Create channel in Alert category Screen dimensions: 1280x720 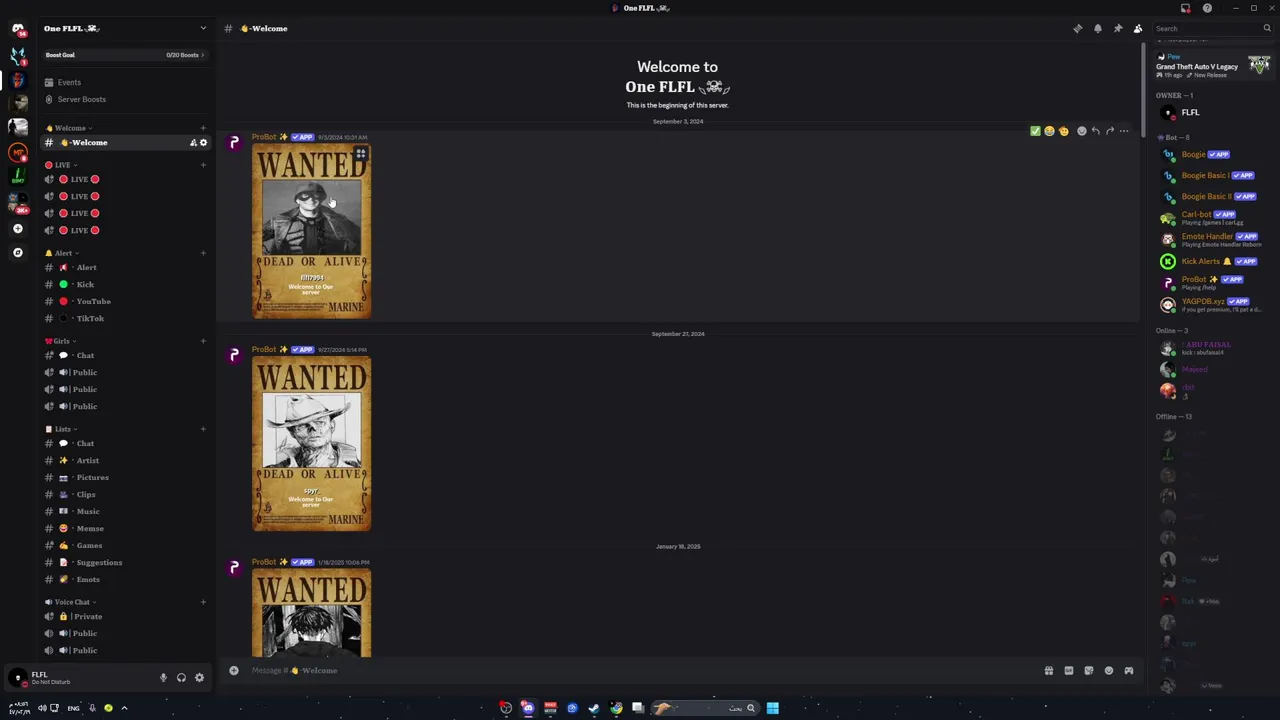(203, 253)
